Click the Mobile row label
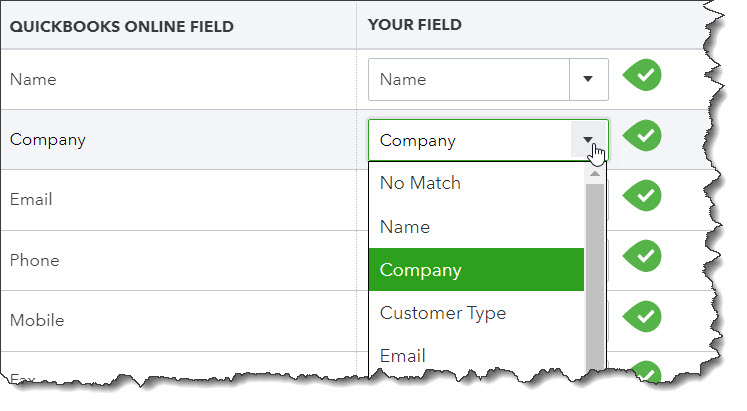The width and height of the screenshot is (747, 411). (36, 320)
